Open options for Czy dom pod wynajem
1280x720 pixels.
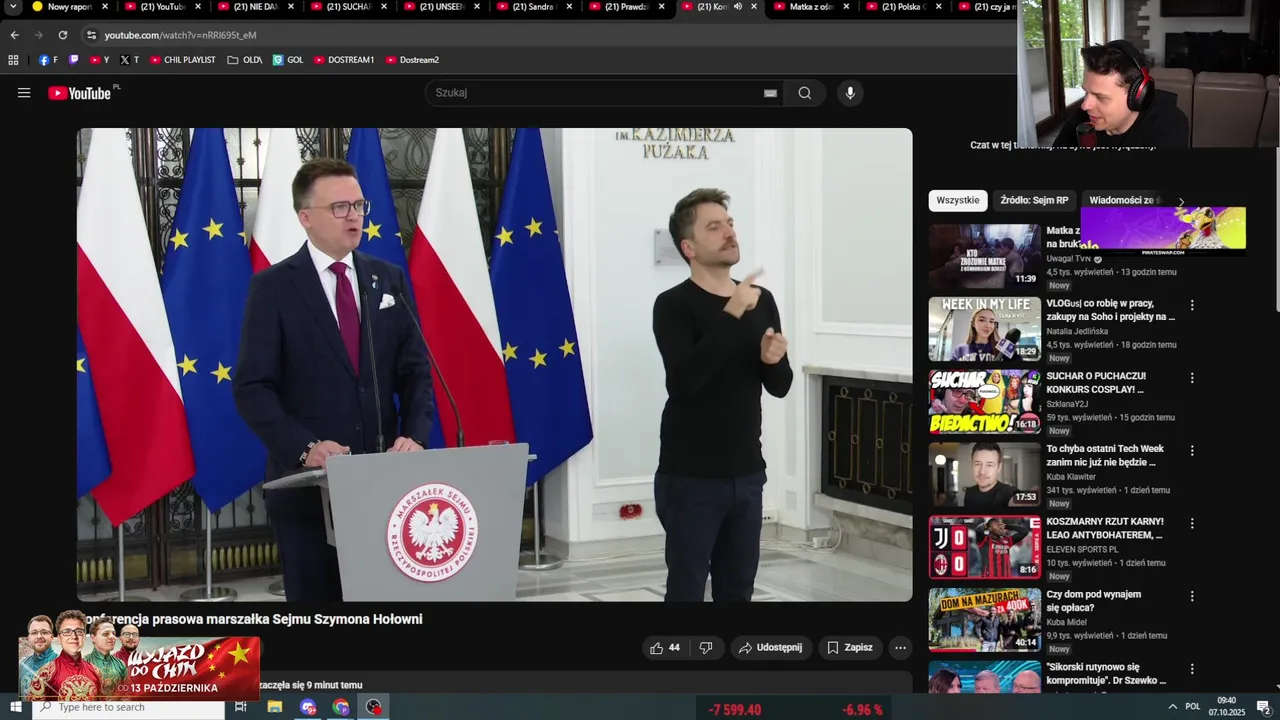1192,596
